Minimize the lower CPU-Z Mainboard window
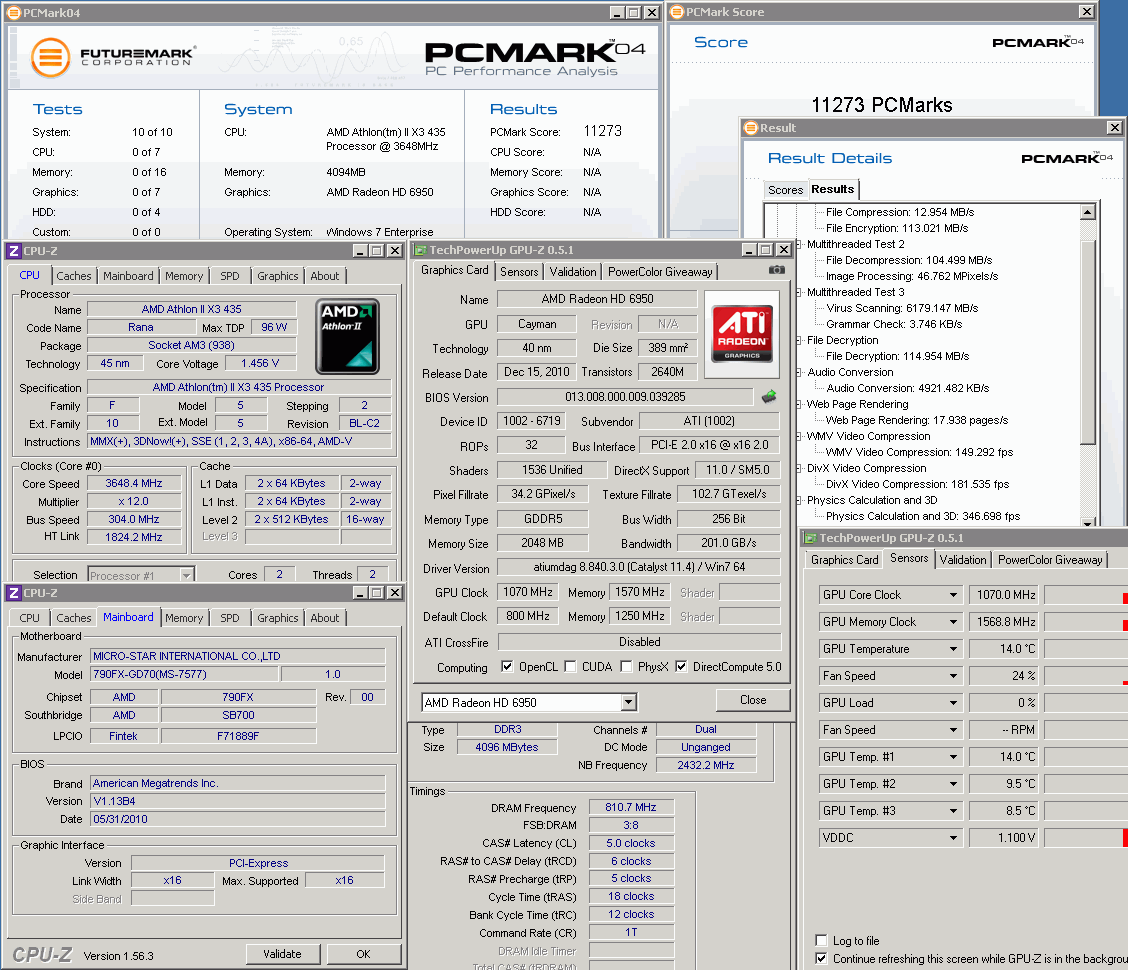This screenshot has width=1128, height=970. 360,592
